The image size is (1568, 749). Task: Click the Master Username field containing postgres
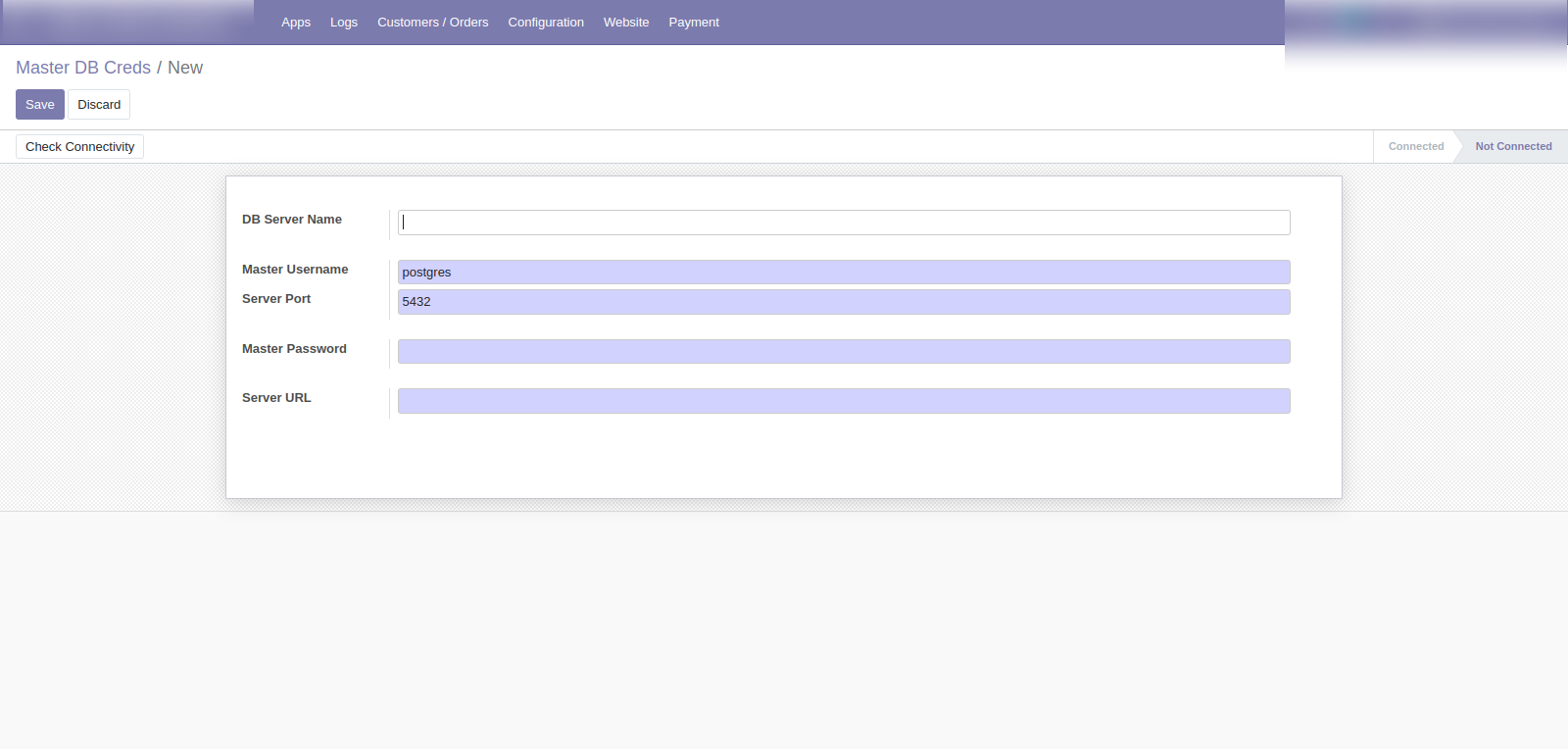tap(843, 273)
